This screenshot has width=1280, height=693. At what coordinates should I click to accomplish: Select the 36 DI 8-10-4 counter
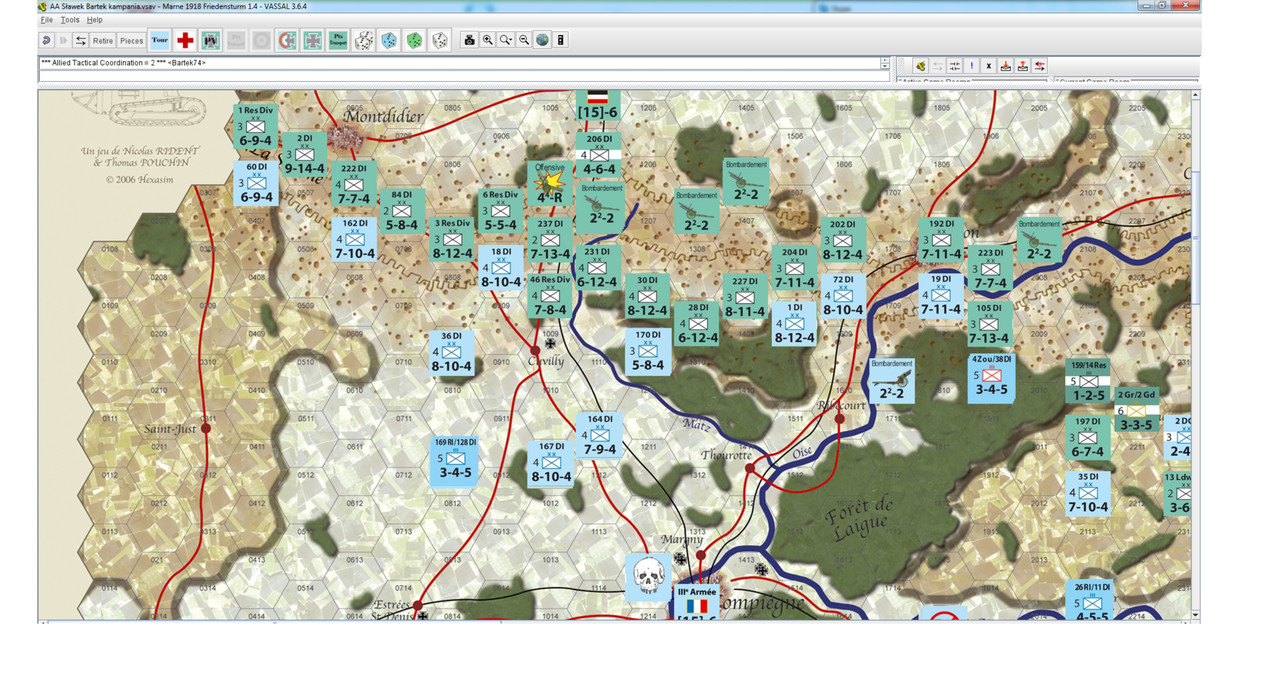point(451,352)
